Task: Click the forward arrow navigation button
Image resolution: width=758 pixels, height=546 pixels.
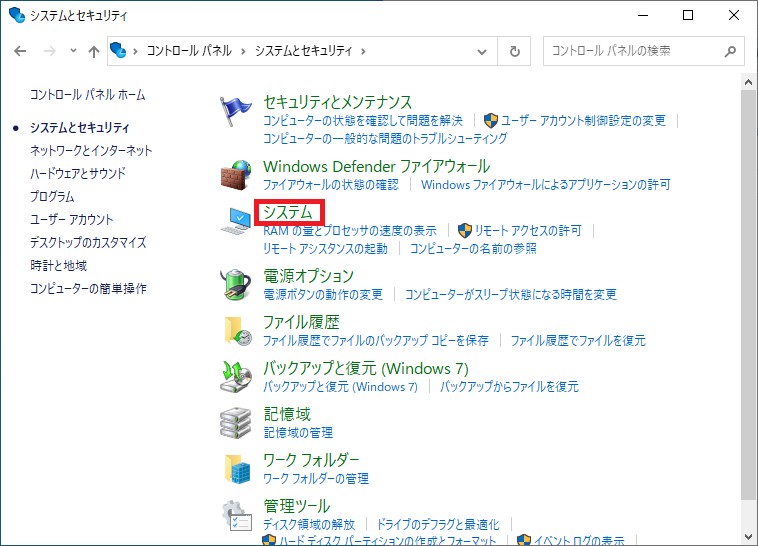Action: pos(50,51)
